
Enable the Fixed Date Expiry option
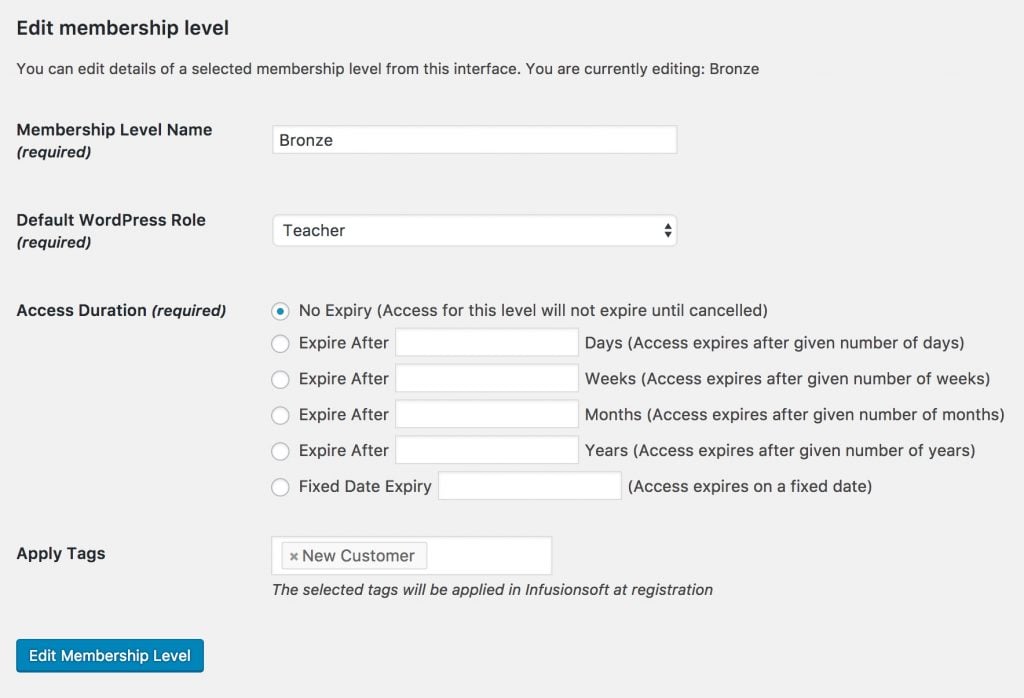click(x=280, y=487)
